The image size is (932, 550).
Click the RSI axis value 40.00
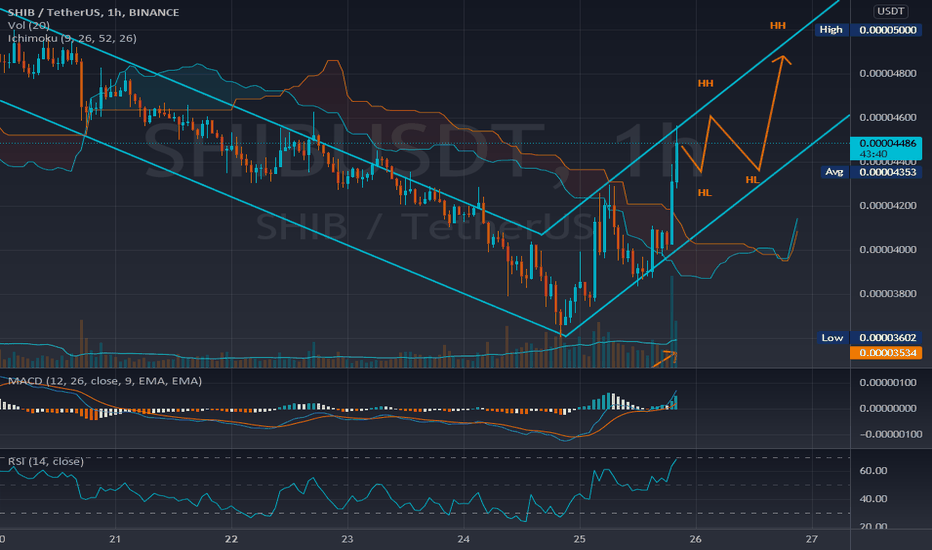(x=873, y=499)
